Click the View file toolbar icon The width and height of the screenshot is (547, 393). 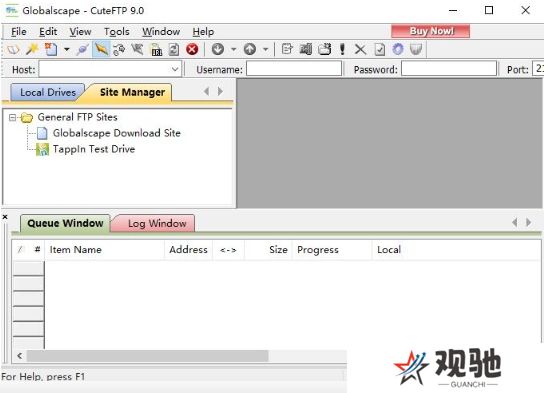(x=306, y=49)
